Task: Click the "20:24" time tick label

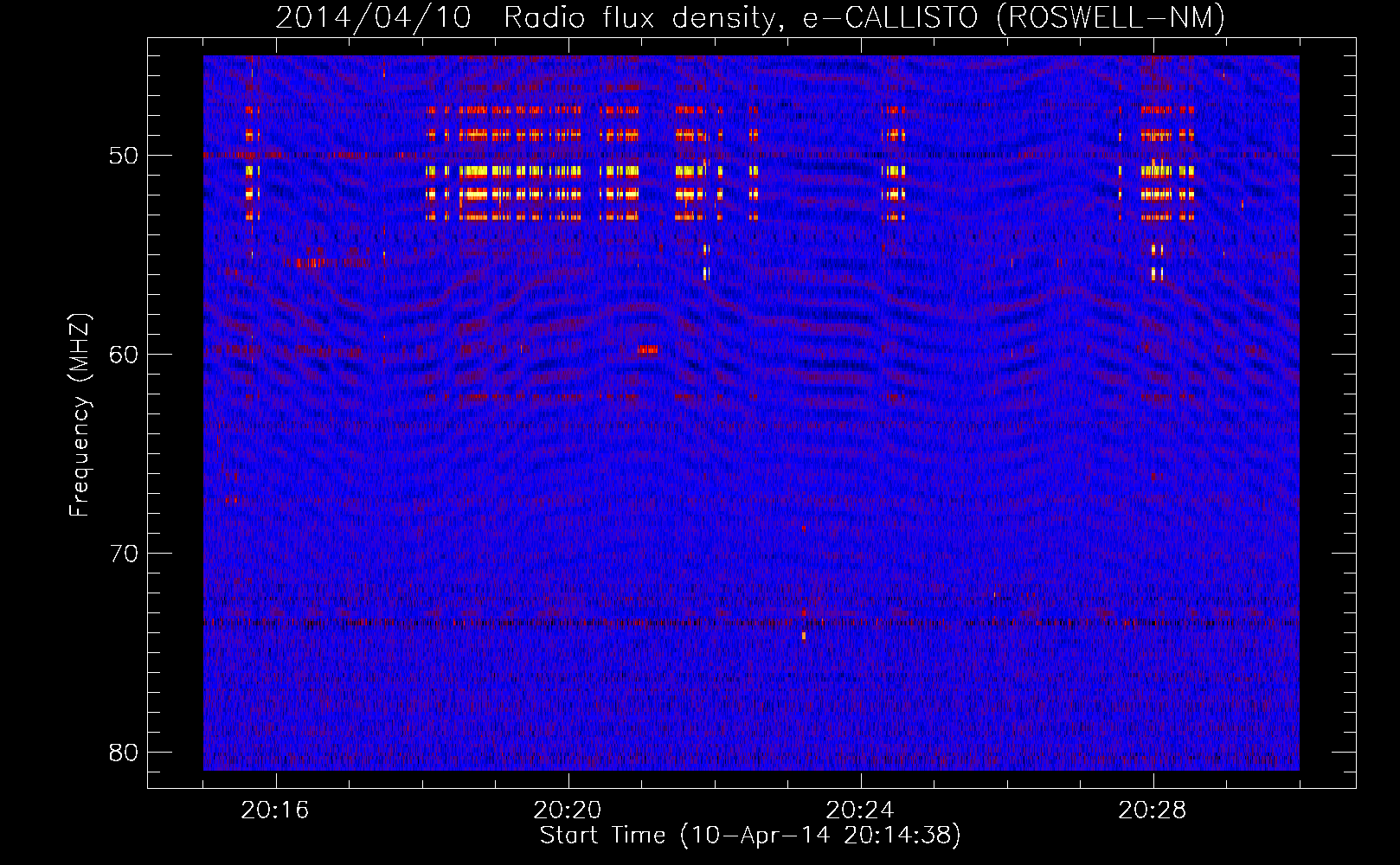Action: tap(860, 811)
